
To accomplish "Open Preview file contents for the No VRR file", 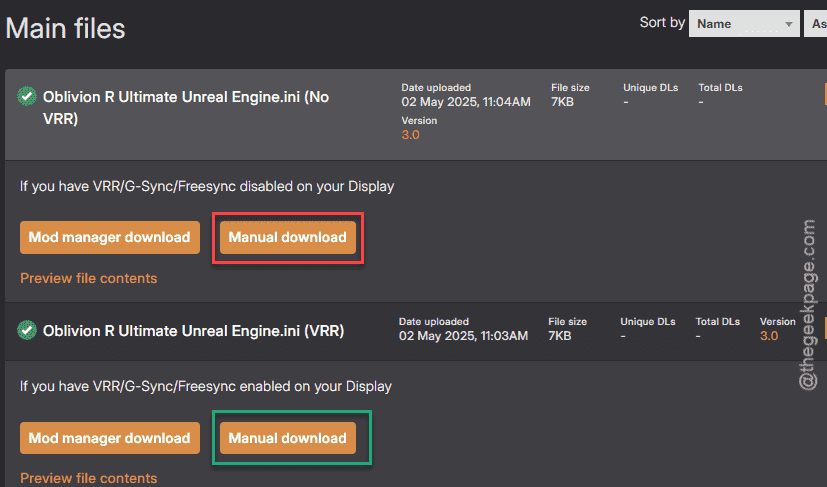I will pyautogui.click(x=89, y=278).
